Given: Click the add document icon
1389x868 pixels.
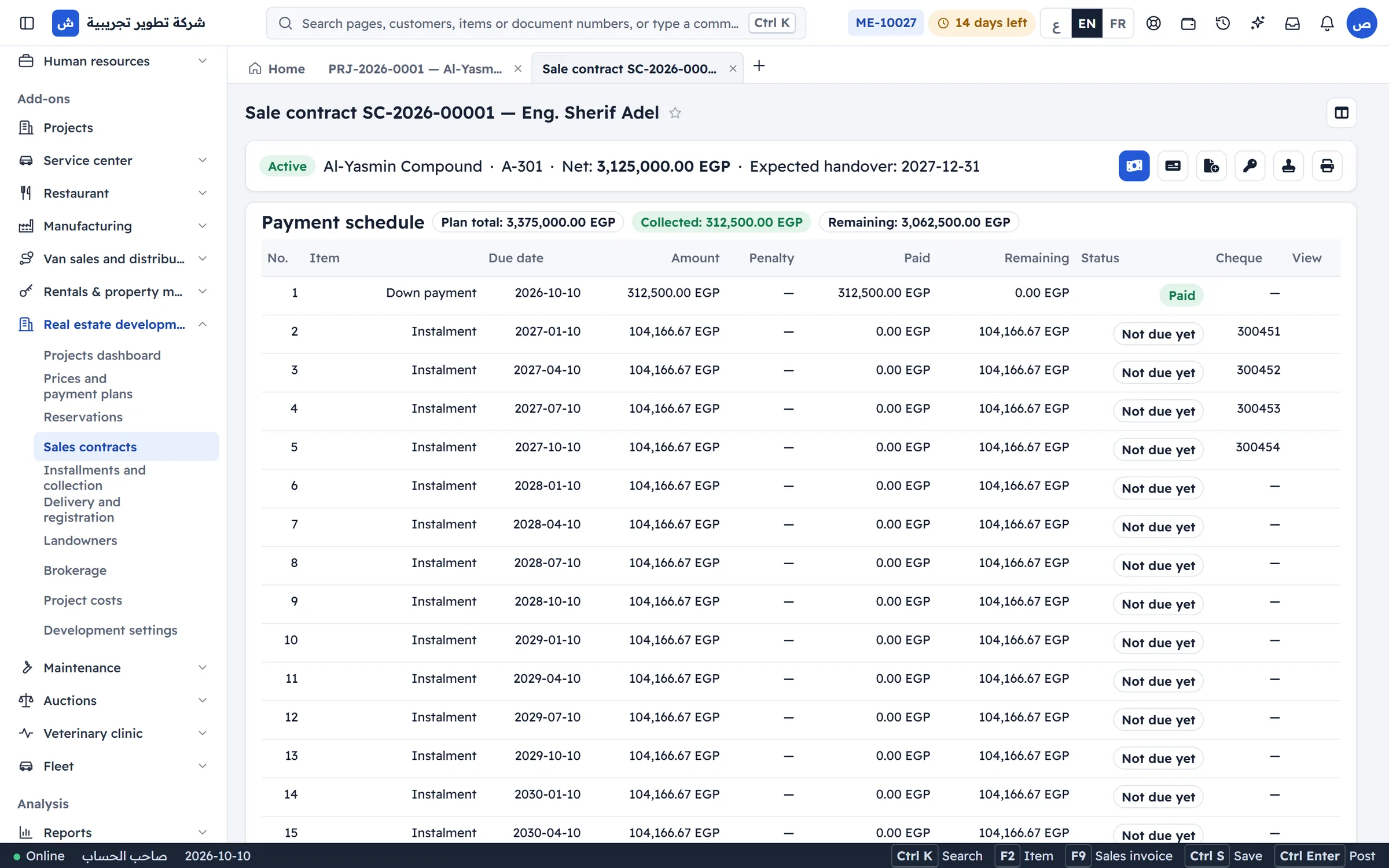Looking at the screenshot, I should click(1211, 166).
